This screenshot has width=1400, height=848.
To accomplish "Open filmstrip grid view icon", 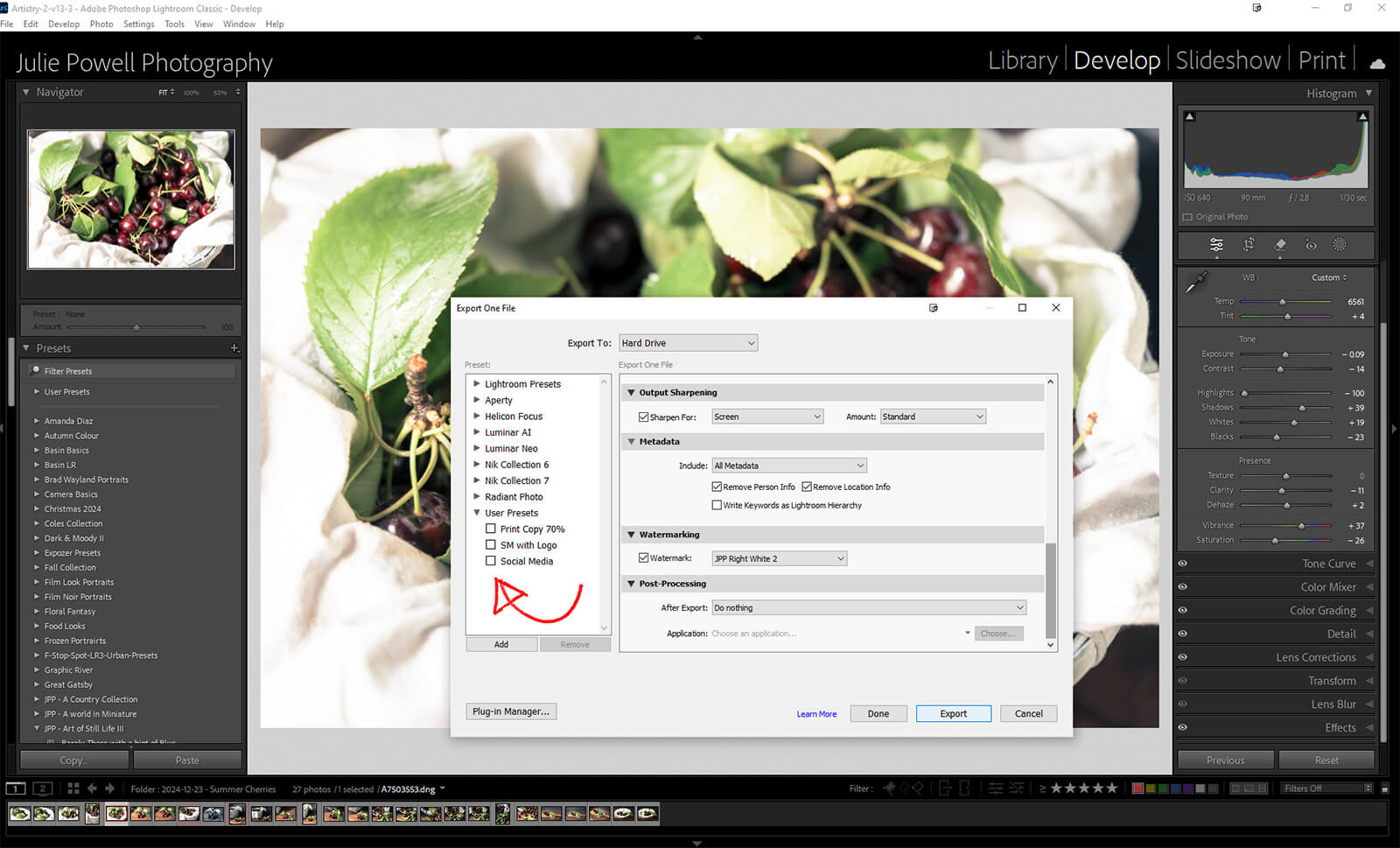I will coord(73,788).
